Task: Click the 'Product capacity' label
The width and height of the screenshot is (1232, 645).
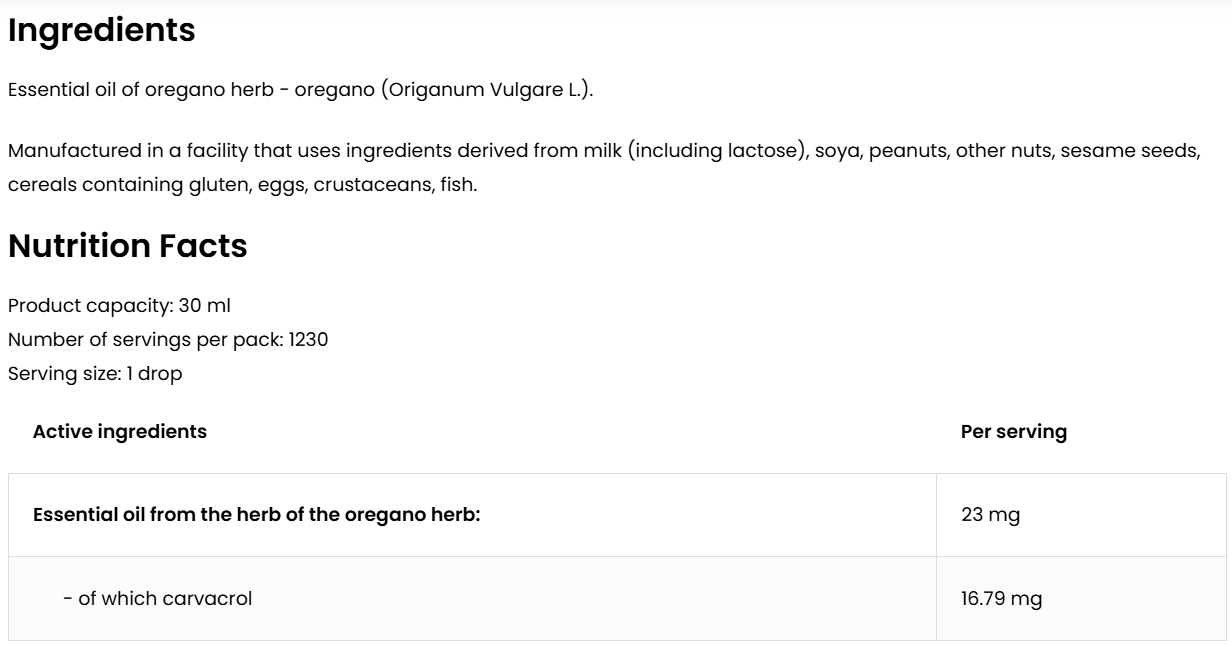Action: pos(90,305)
